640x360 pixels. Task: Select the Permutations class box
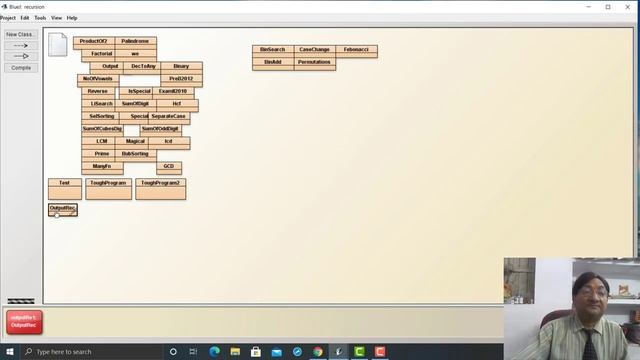click(x=315, y=64)
